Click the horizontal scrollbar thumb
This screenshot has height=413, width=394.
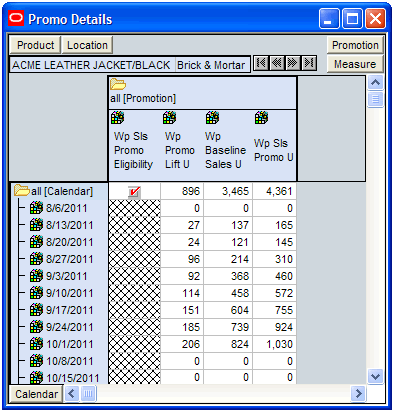88,394
